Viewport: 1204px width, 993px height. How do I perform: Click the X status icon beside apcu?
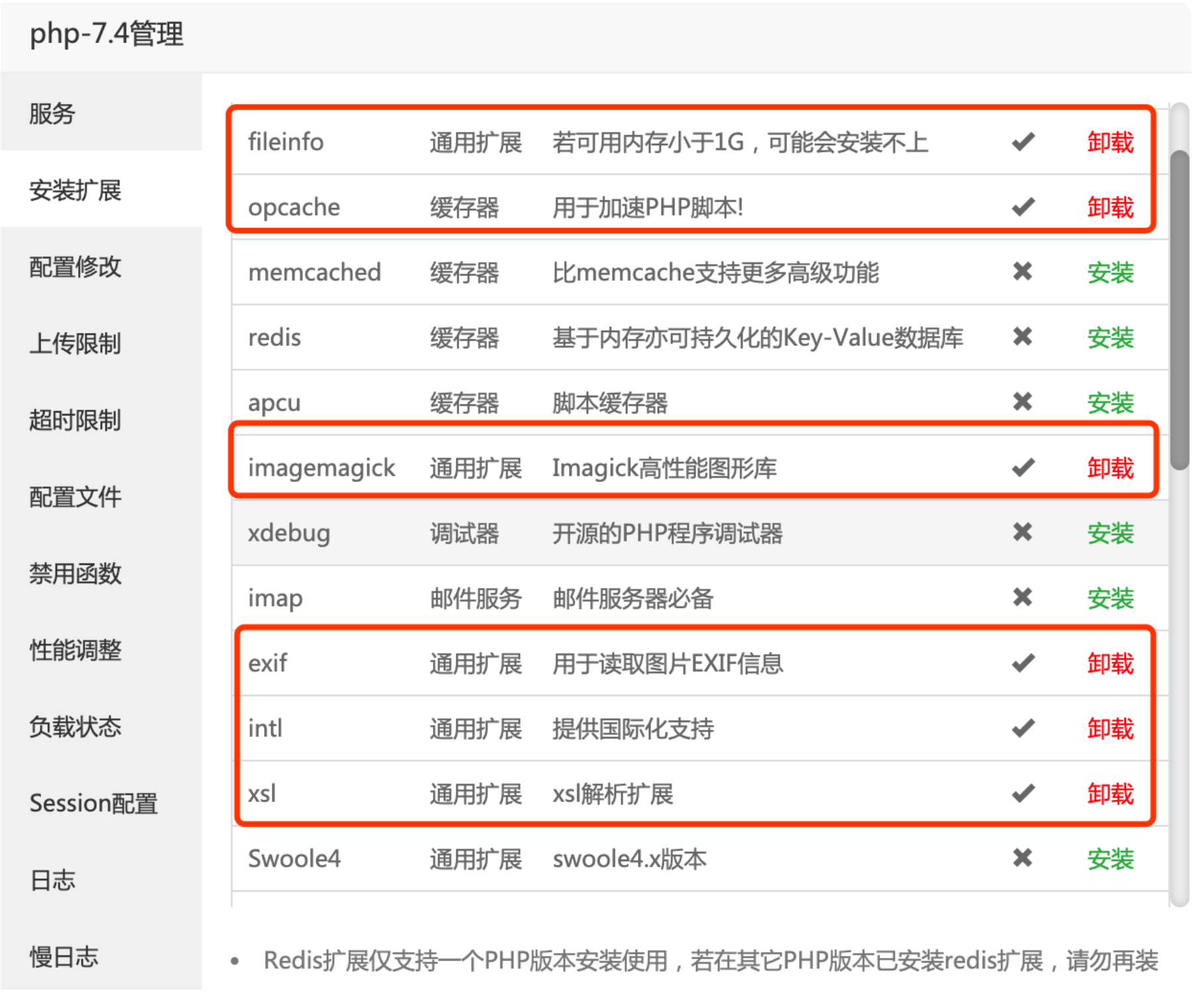[x=1023, y=402]
